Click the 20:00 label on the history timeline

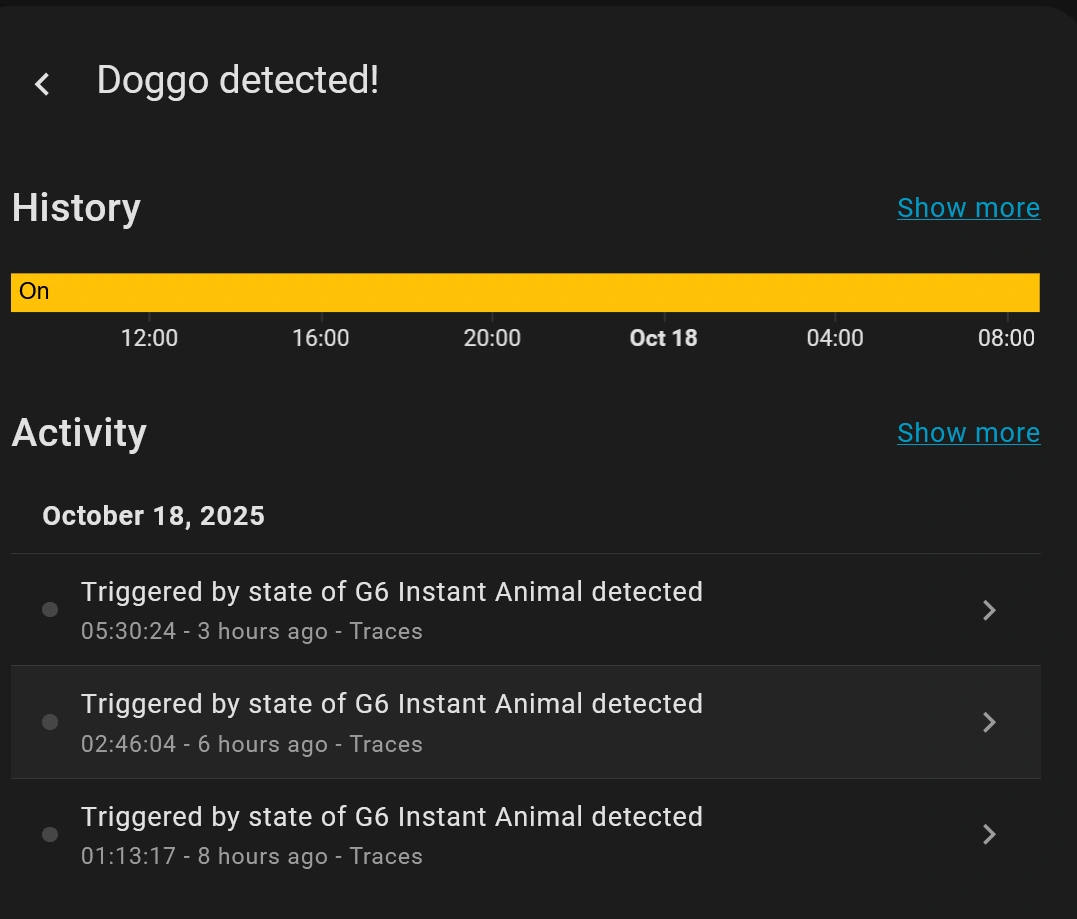(x=492, y=338)
